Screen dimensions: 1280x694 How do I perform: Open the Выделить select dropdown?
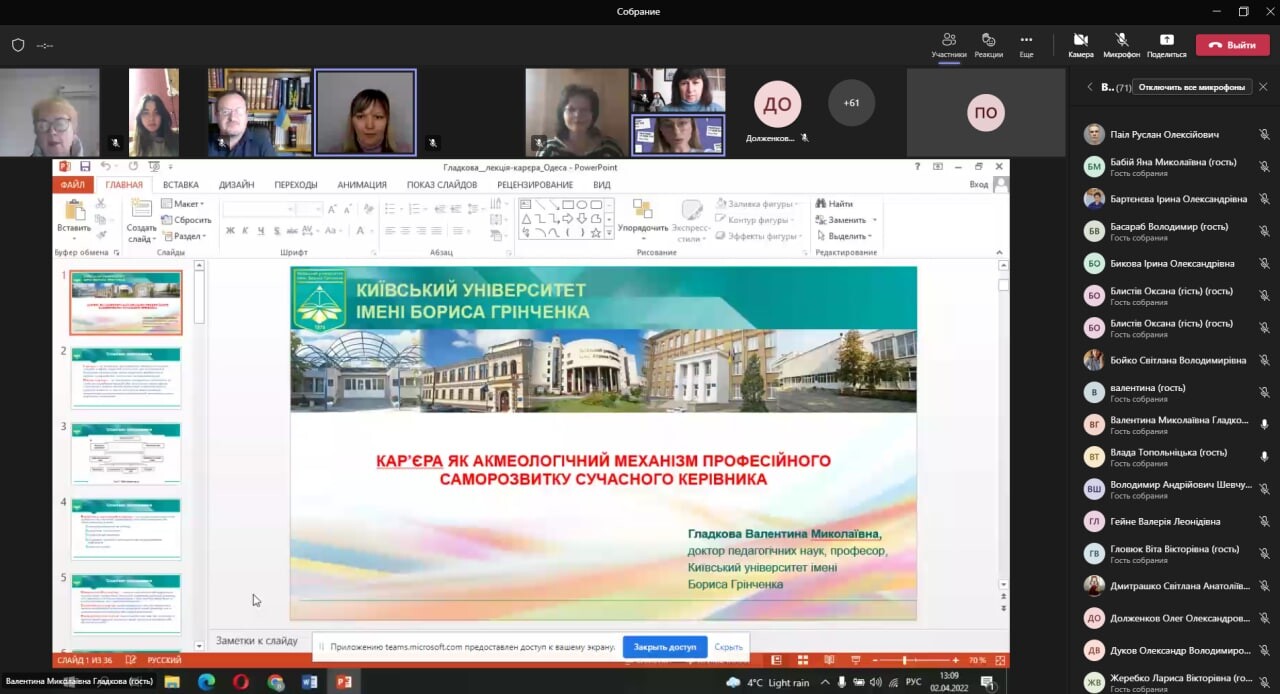(x=844, y=236)
